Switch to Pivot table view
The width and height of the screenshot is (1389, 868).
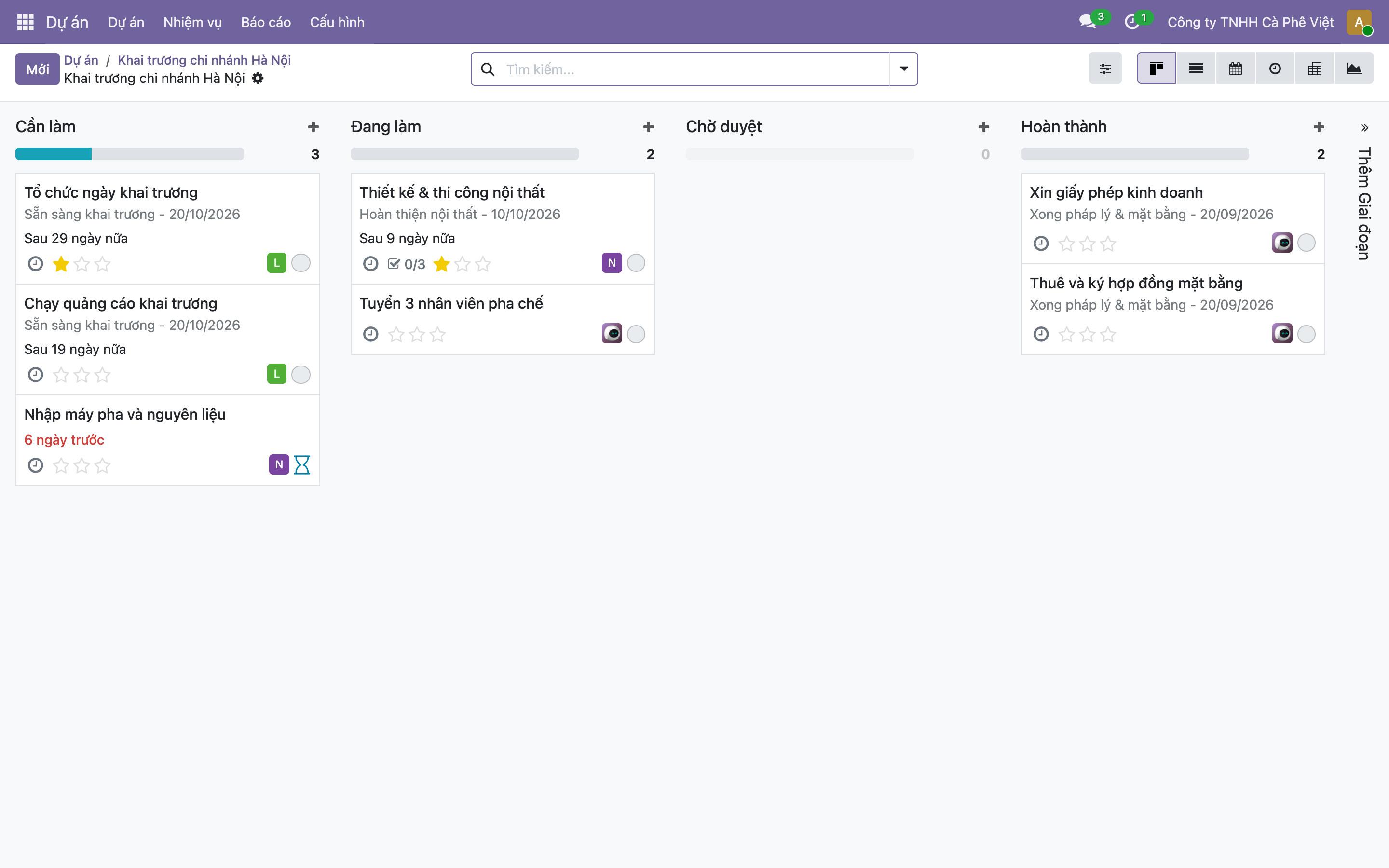[x=1314, y=69]
